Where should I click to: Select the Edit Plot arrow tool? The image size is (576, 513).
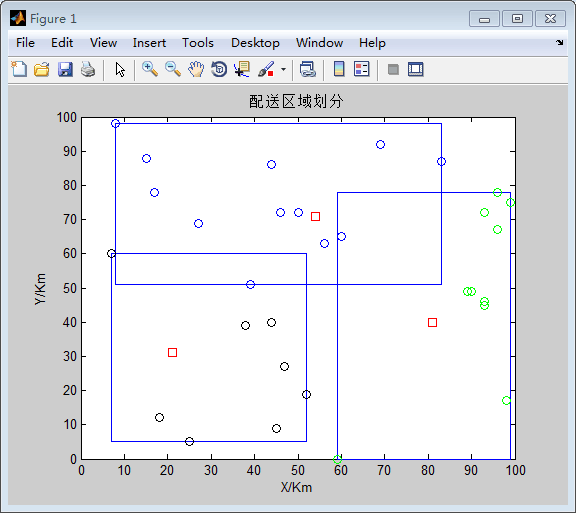[120, 69]
